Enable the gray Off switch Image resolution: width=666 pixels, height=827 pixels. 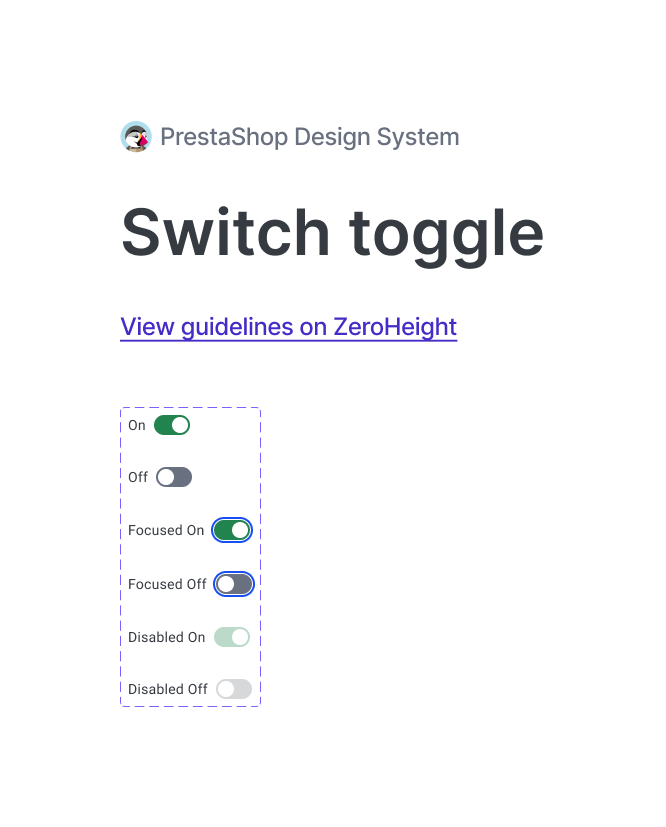174,477
